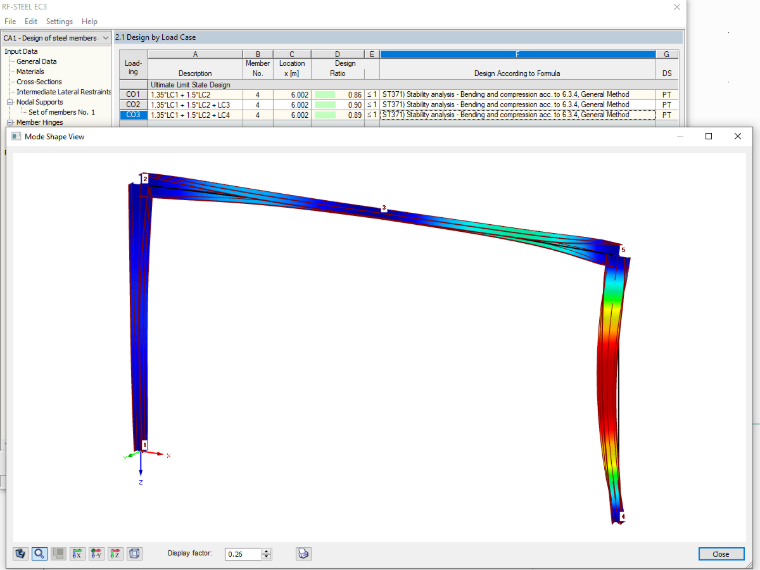Select Intermediate Lateral Restraints tree item
Screen dimensions: 760x570
point(63,92)
